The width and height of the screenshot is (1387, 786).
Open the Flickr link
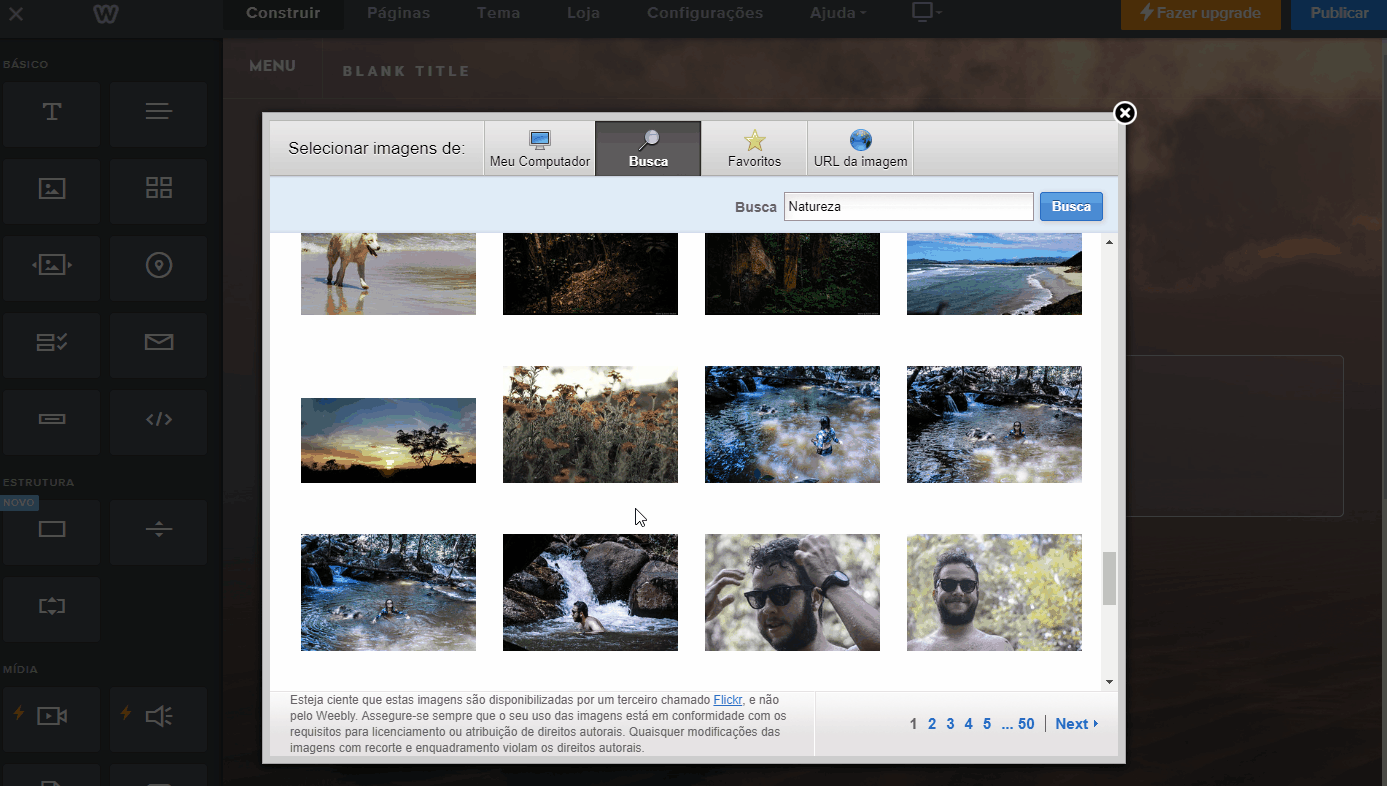point(726,700)
